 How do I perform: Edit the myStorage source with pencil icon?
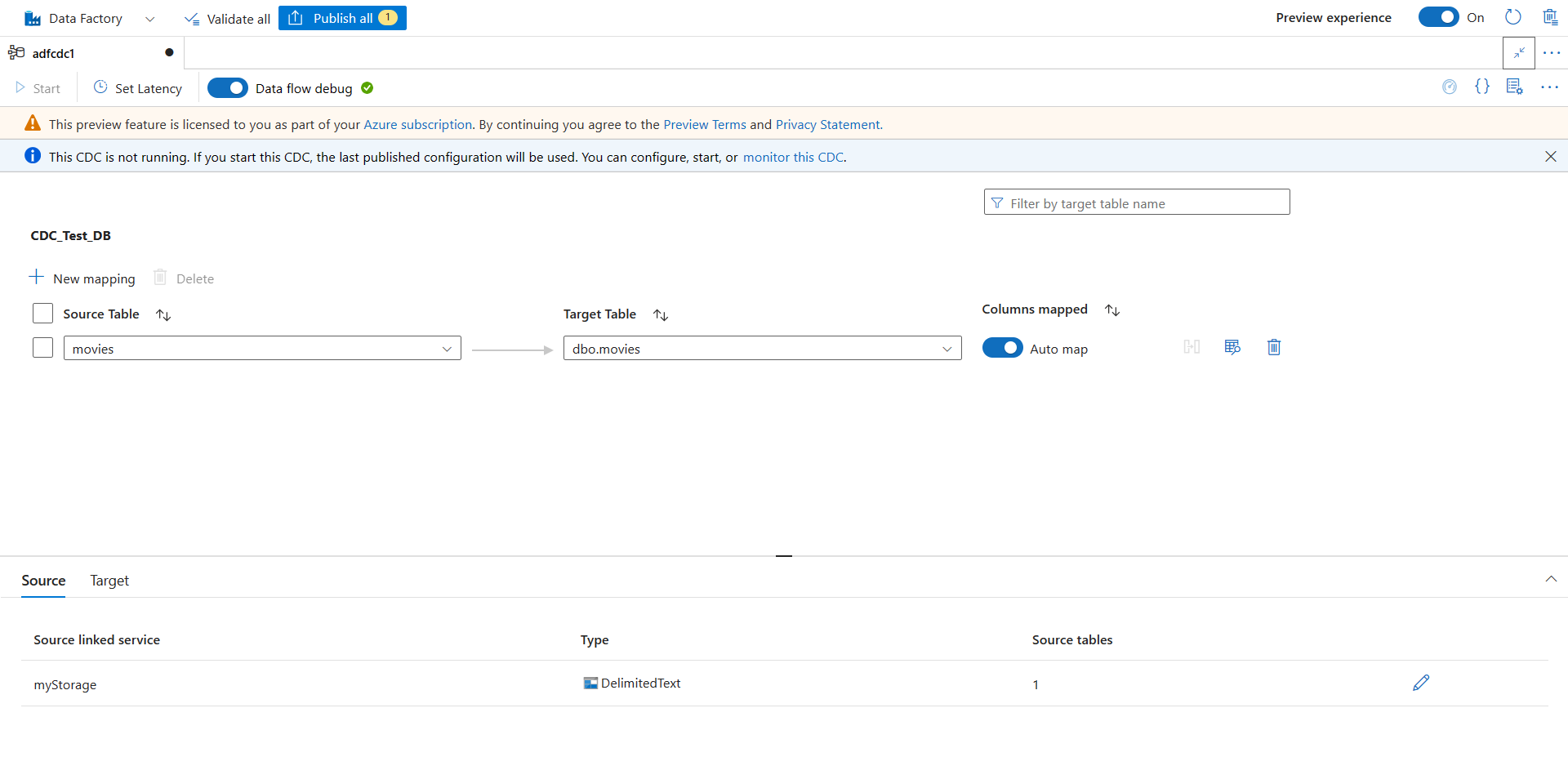1421,683
